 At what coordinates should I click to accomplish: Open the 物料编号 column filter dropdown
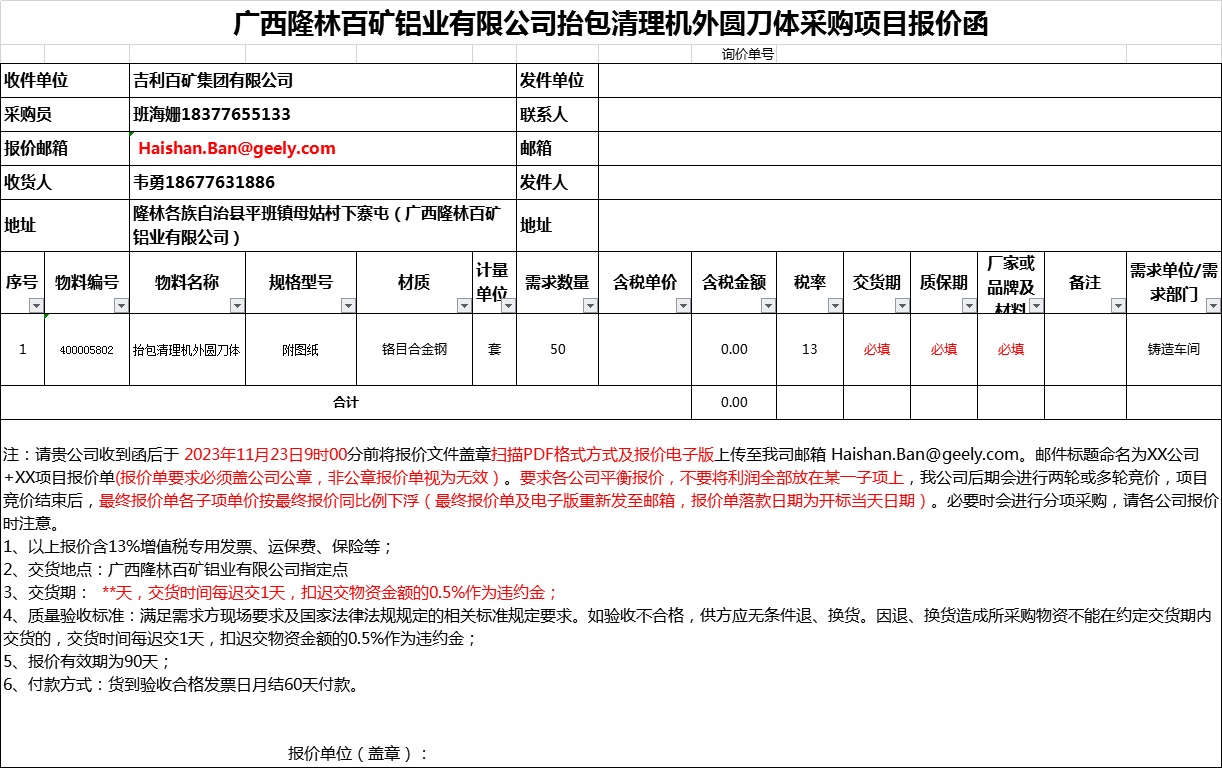(x=121, y=306)
